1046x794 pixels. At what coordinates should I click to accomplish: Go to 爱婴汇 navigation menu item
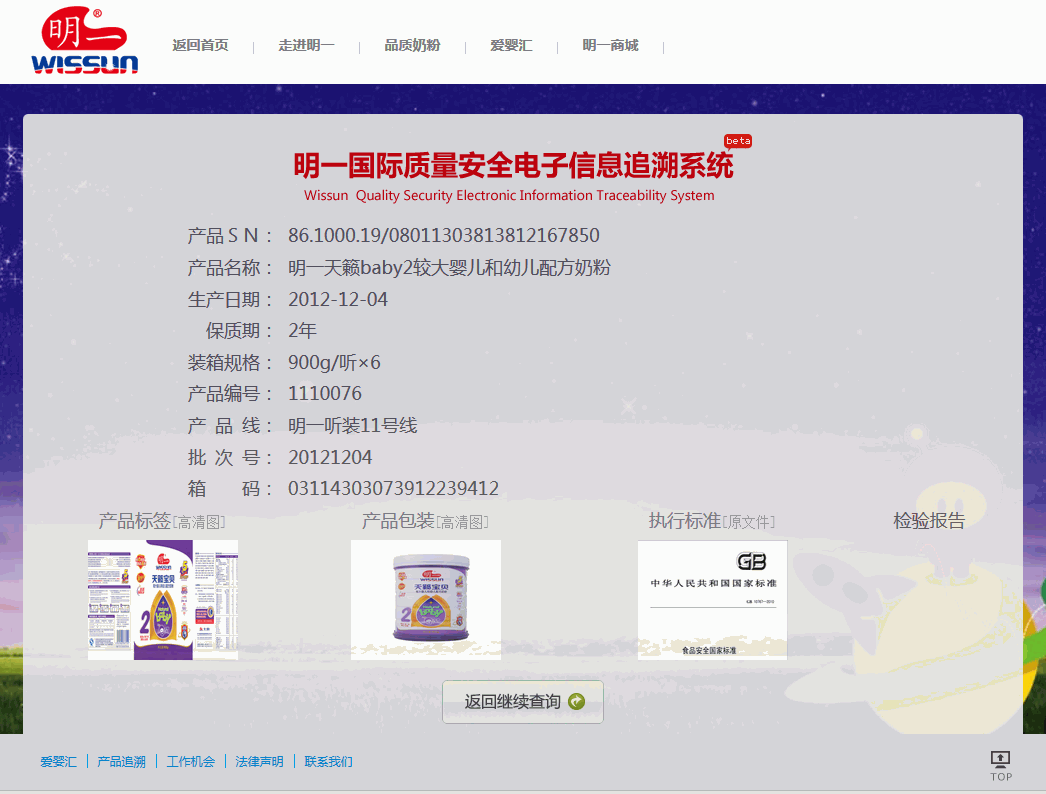click(x=511, y=45)
